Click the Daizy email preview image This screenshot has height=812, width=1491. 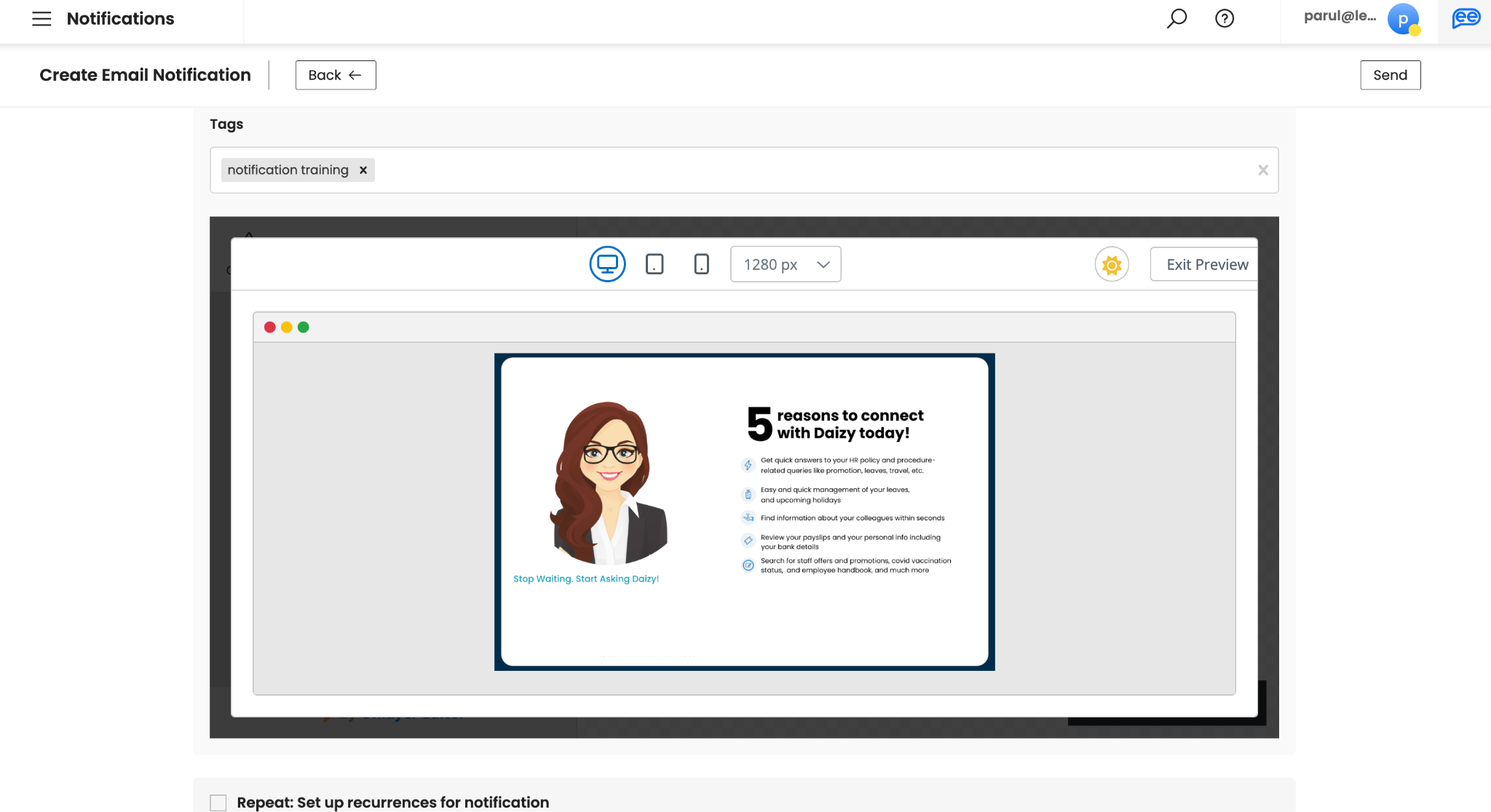click(x=744, y=512)
